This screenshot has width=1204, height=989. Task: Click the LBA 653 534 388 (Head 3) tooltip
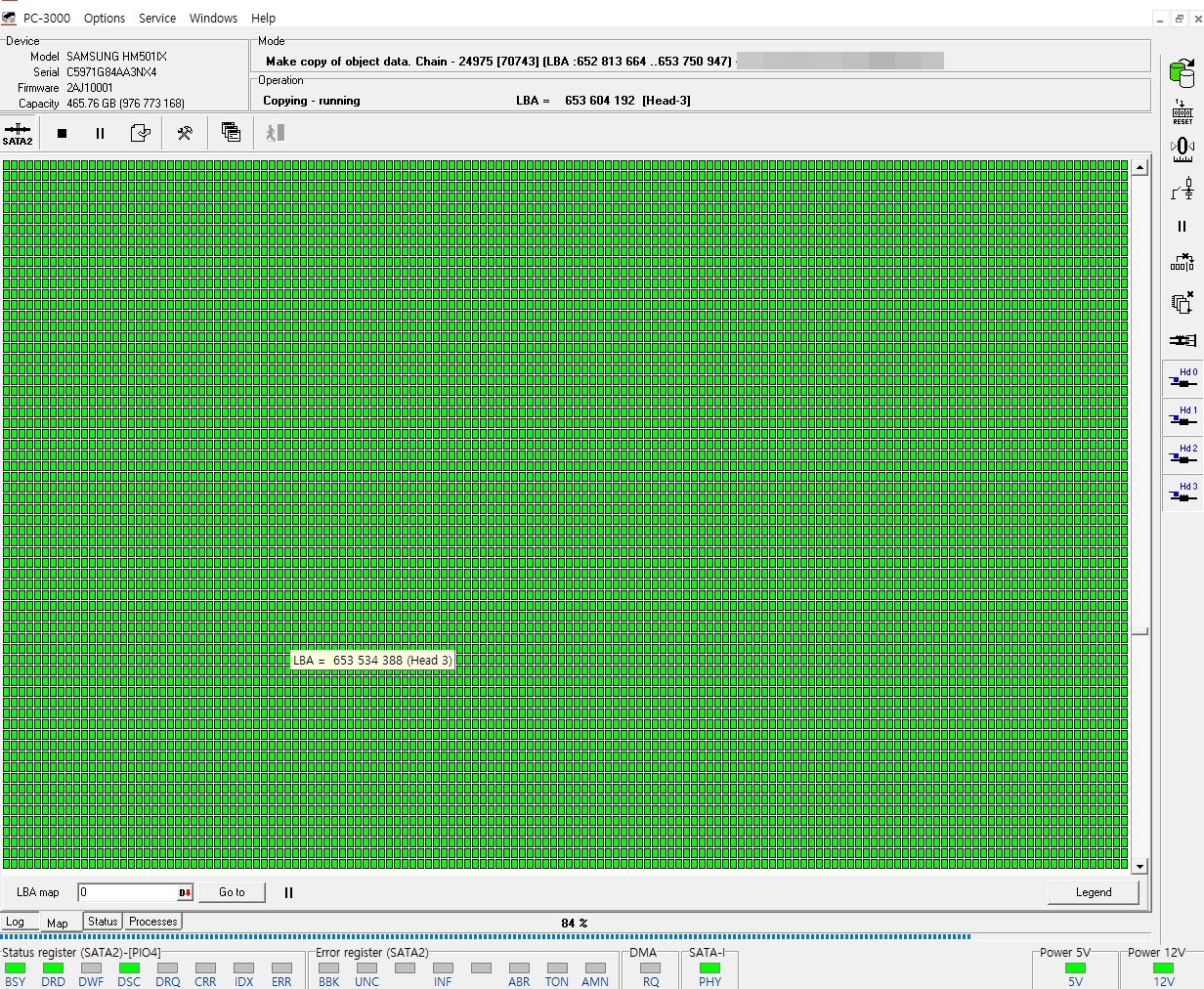(372, 661)
